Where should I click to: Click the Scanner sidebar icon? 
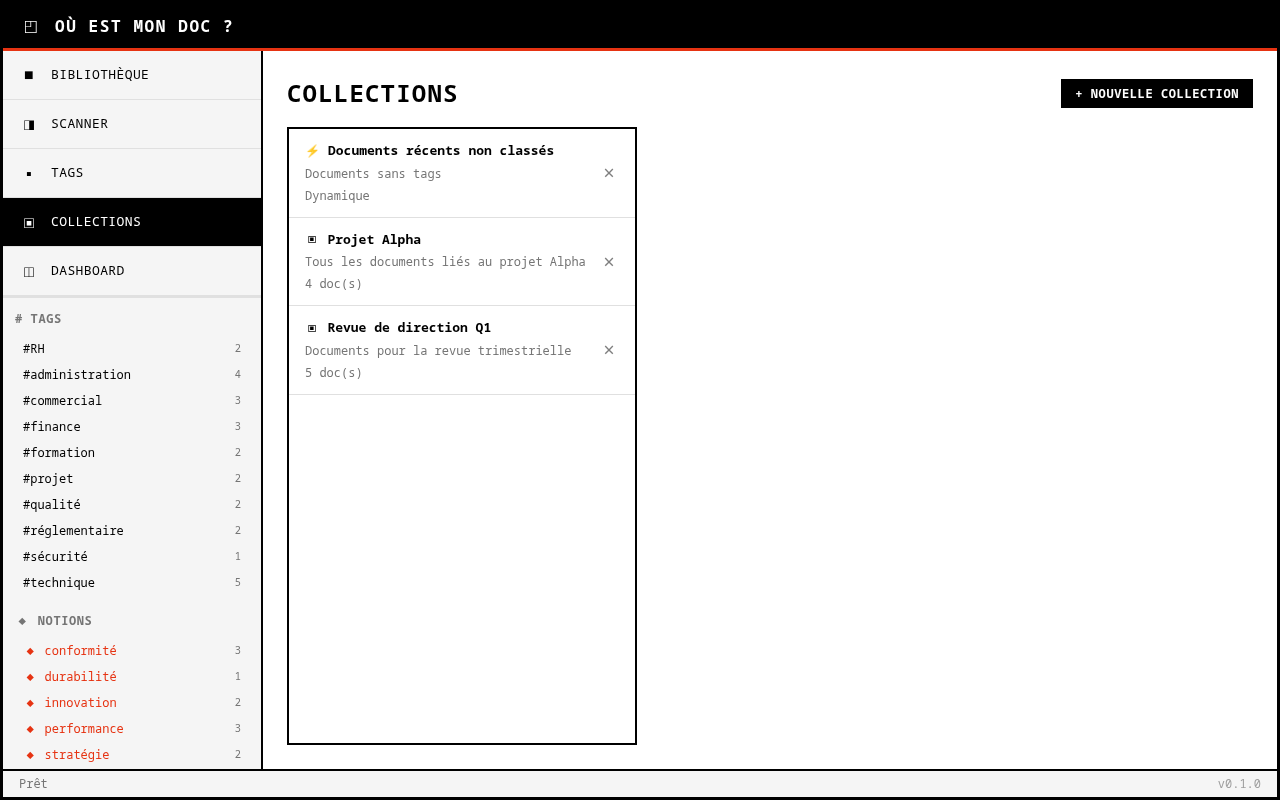pyautogui.click(x=27, y=123)
